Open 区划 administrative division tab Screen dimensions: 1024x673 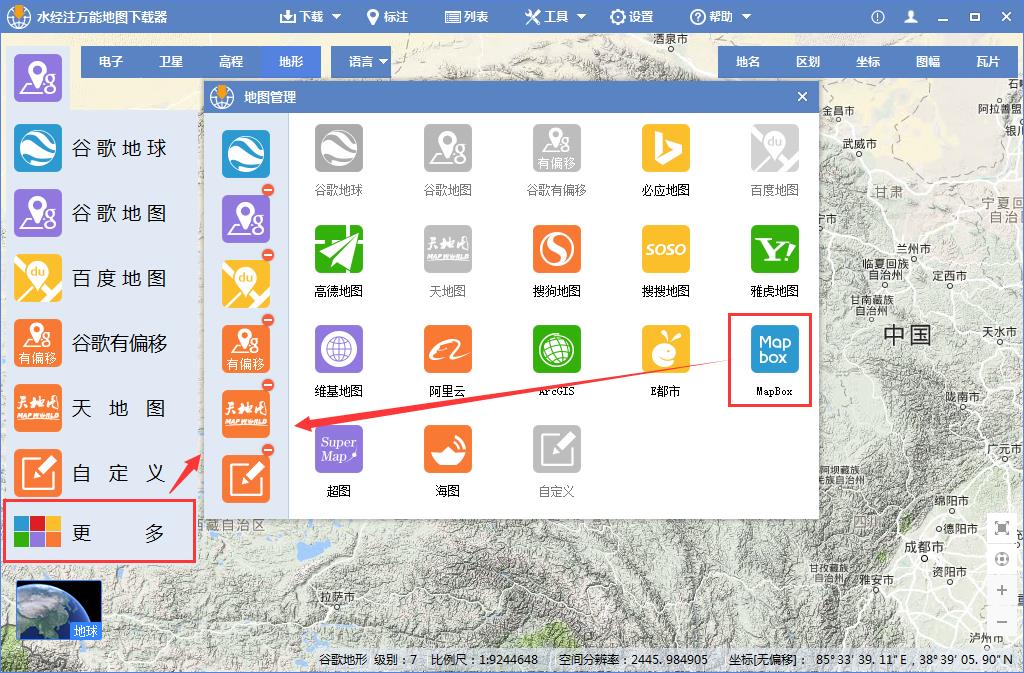coord(808,61)
